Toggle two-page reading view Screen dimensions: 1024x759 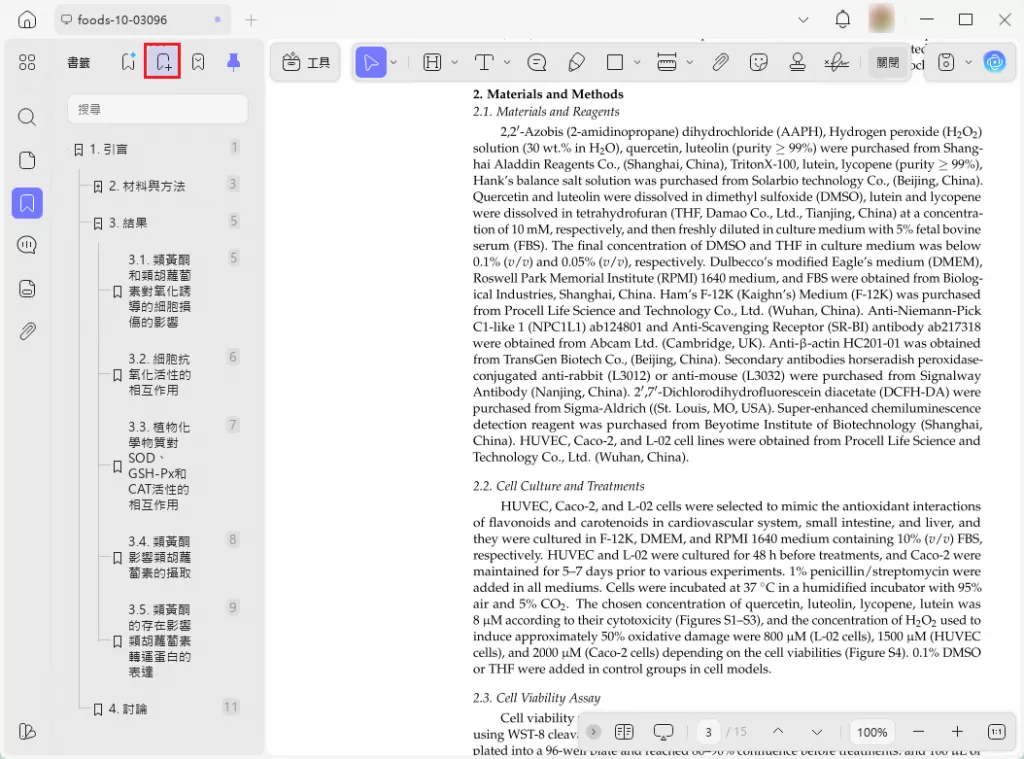coord(624,732)
